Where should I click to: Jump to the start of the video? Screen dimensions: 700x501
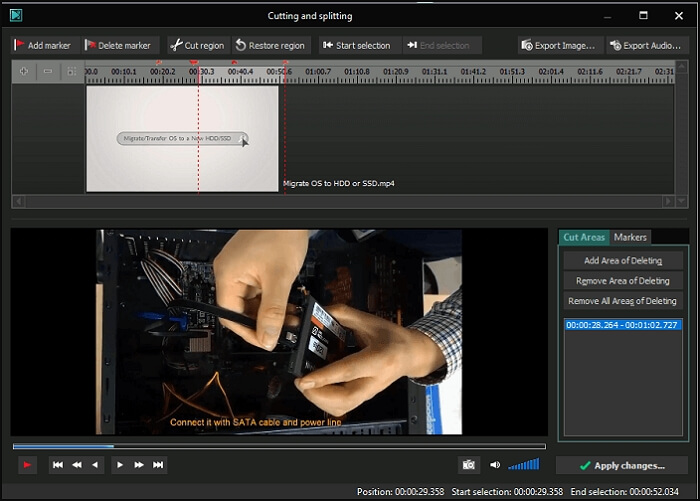pyautogui.click(x=58, y=465)
